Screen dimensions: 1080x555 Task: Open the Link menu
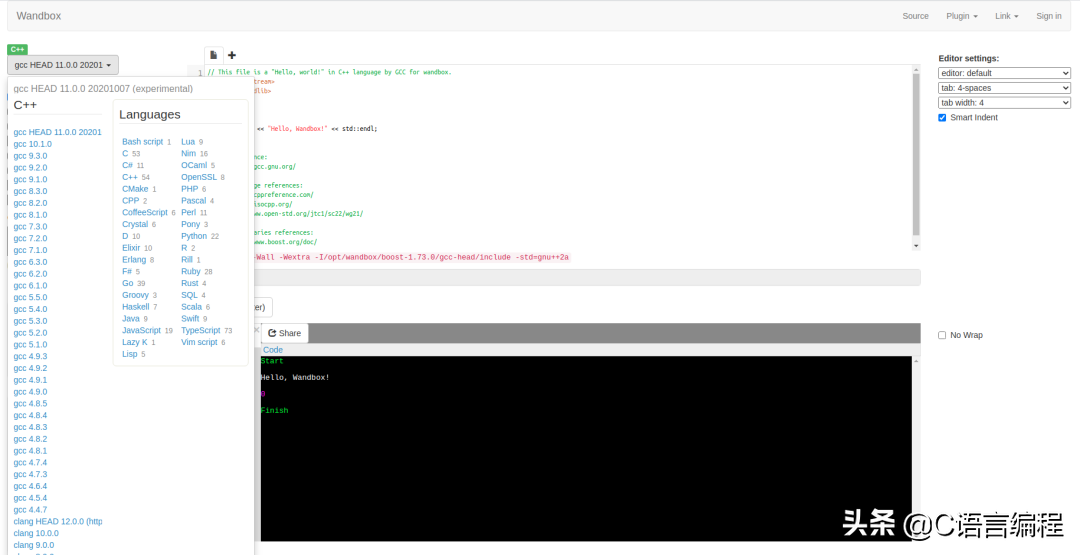1006,16
